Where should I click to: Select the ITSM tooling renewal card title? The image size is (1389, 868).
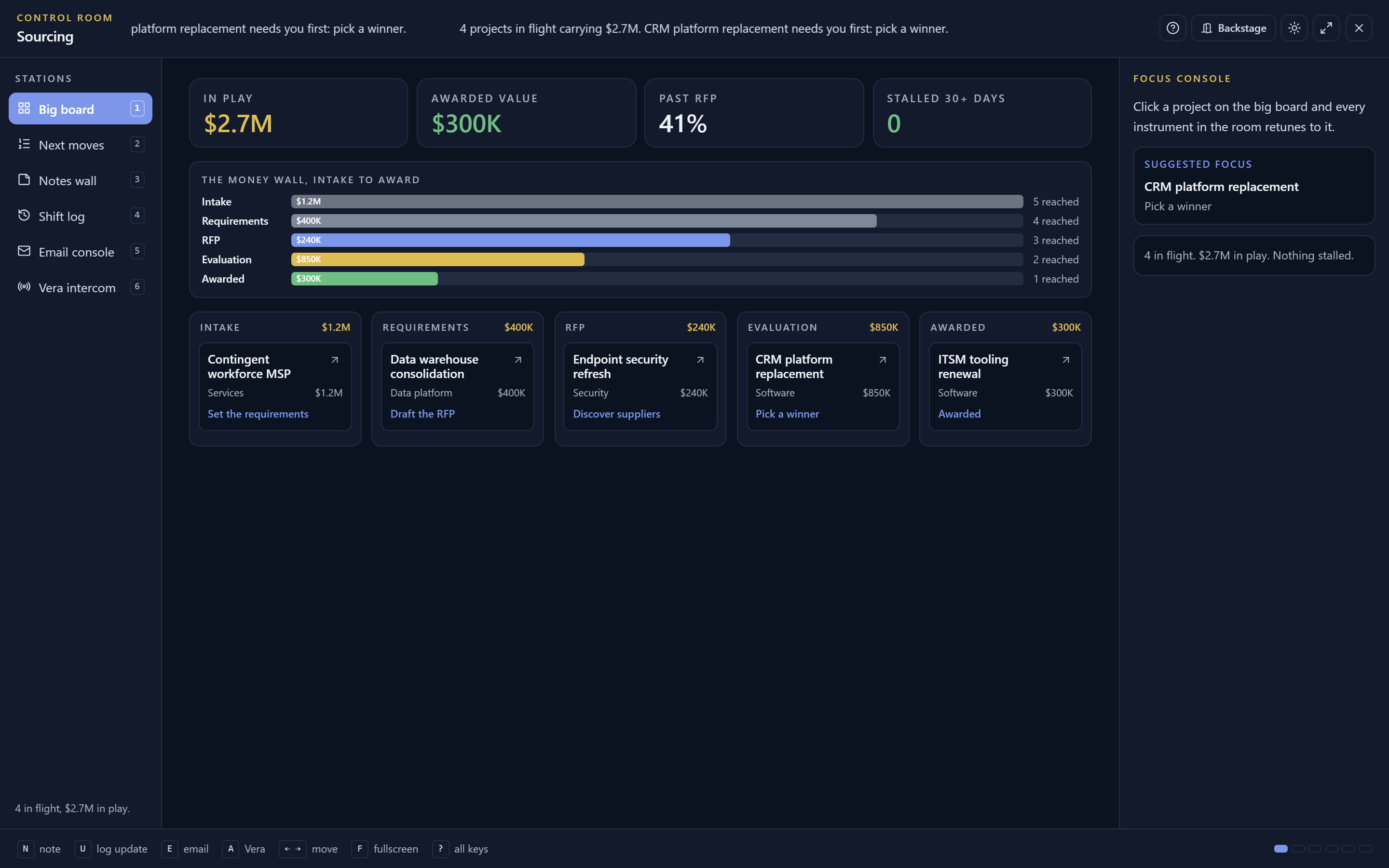pyautogui.click(x=973, y=366)
